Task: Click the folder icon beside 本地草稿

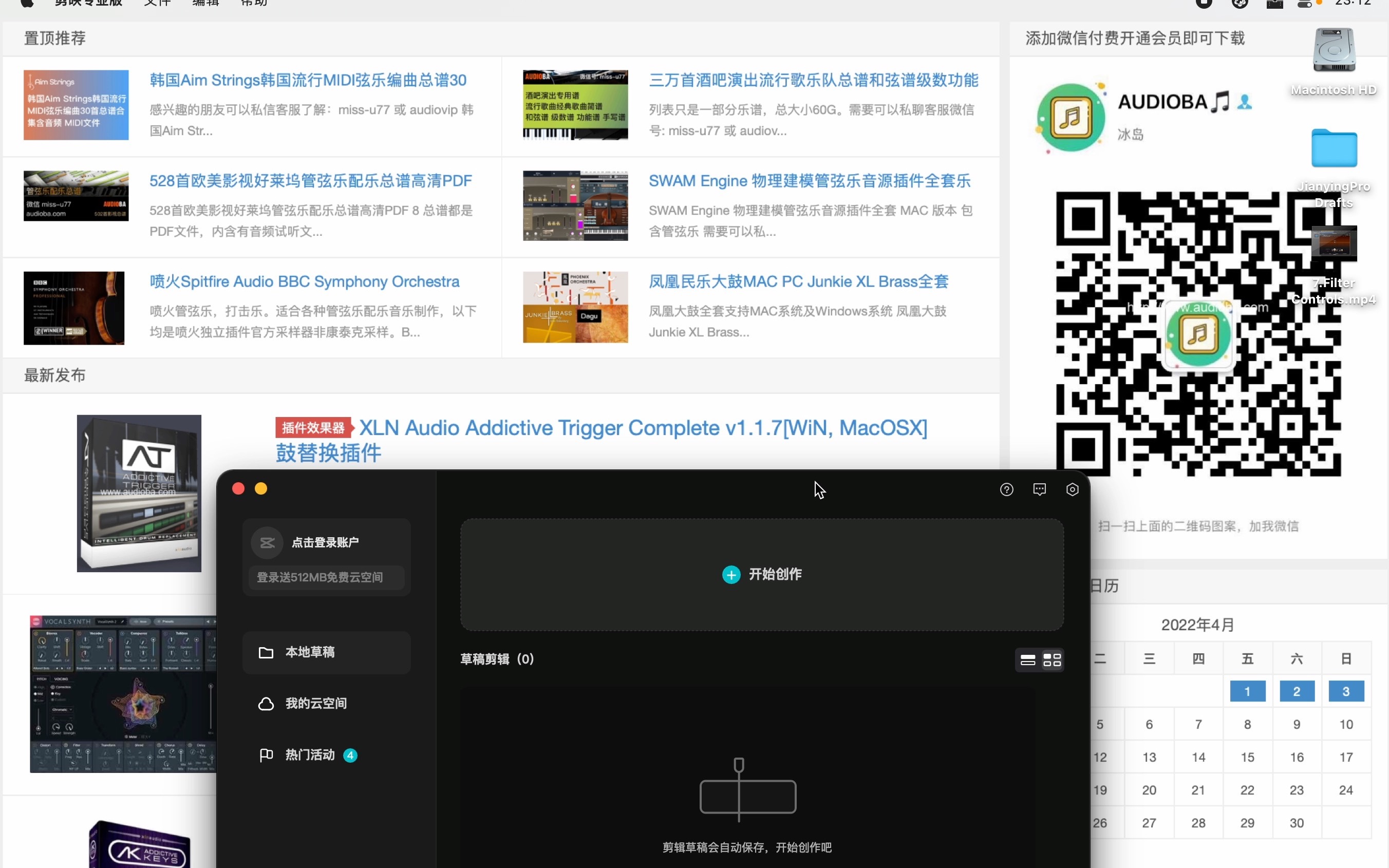Action: coord(266,653)
